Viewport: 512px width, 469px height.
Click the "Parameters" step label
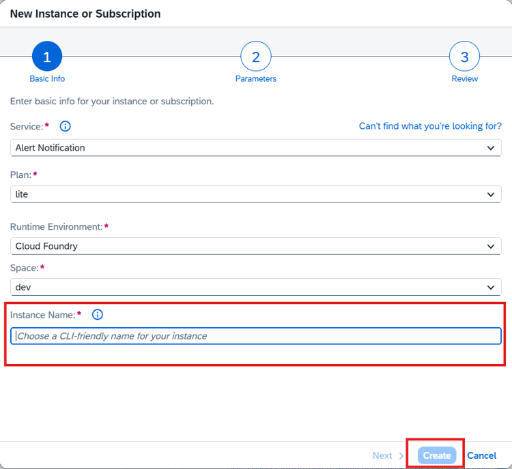(256, 79)
